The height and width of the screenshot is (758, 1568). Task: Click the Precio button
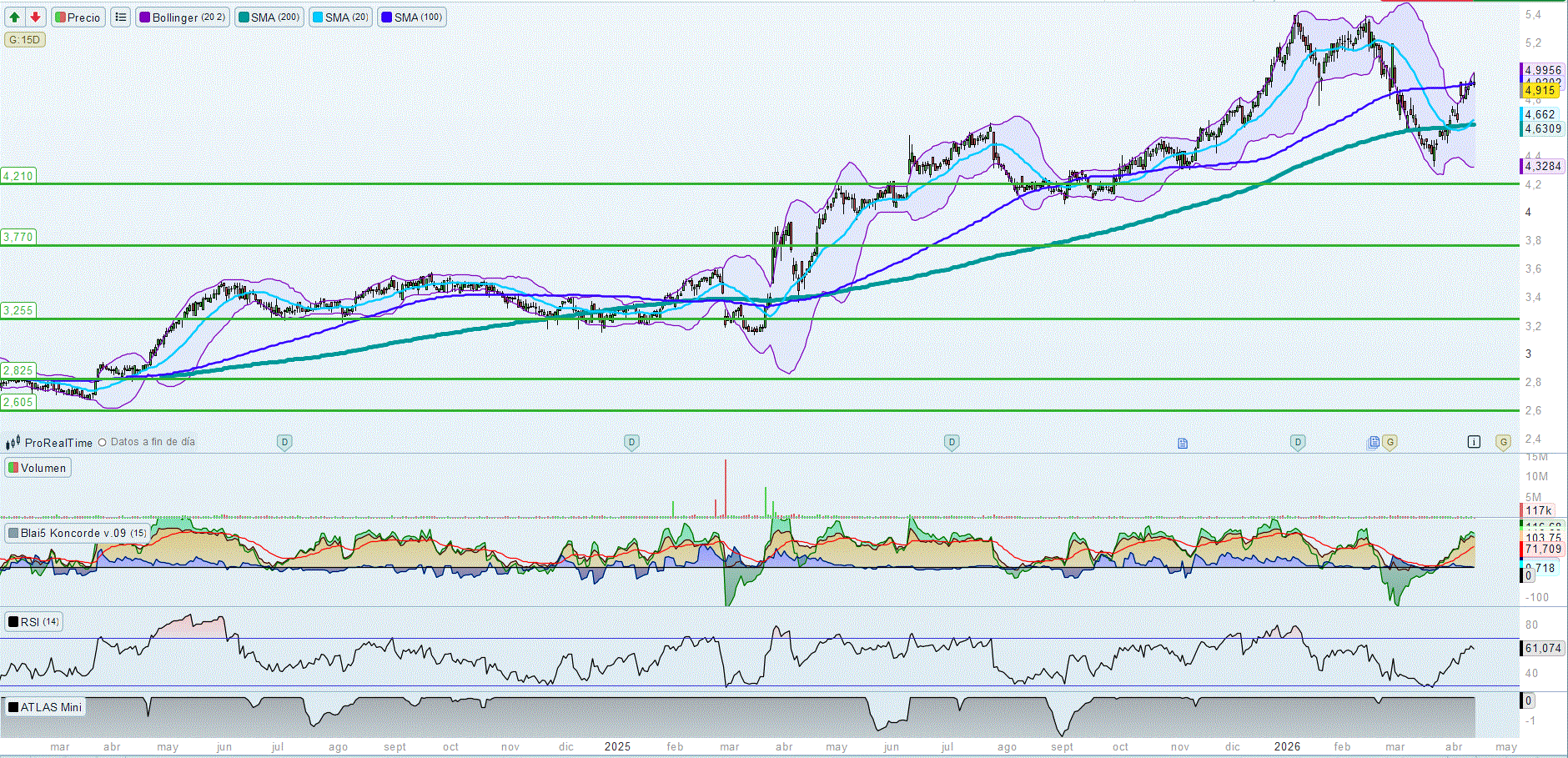[x=78, y=18]
